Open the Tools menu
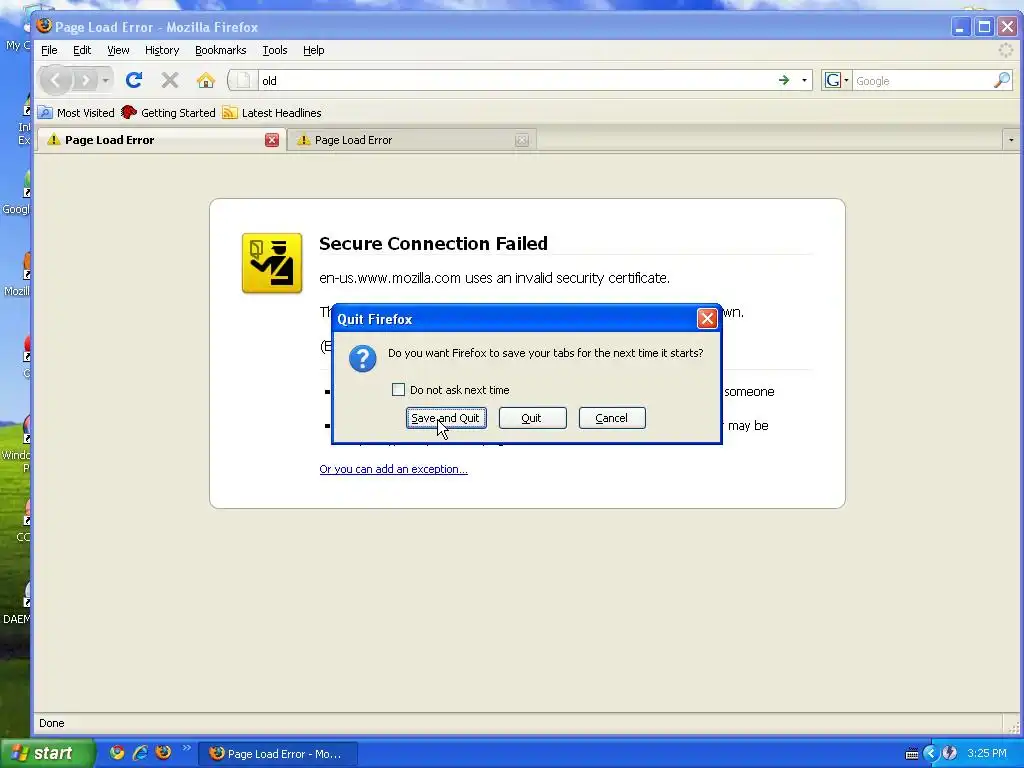The height and width of the screenshot is (768, 1024). (x=275, y=50)
